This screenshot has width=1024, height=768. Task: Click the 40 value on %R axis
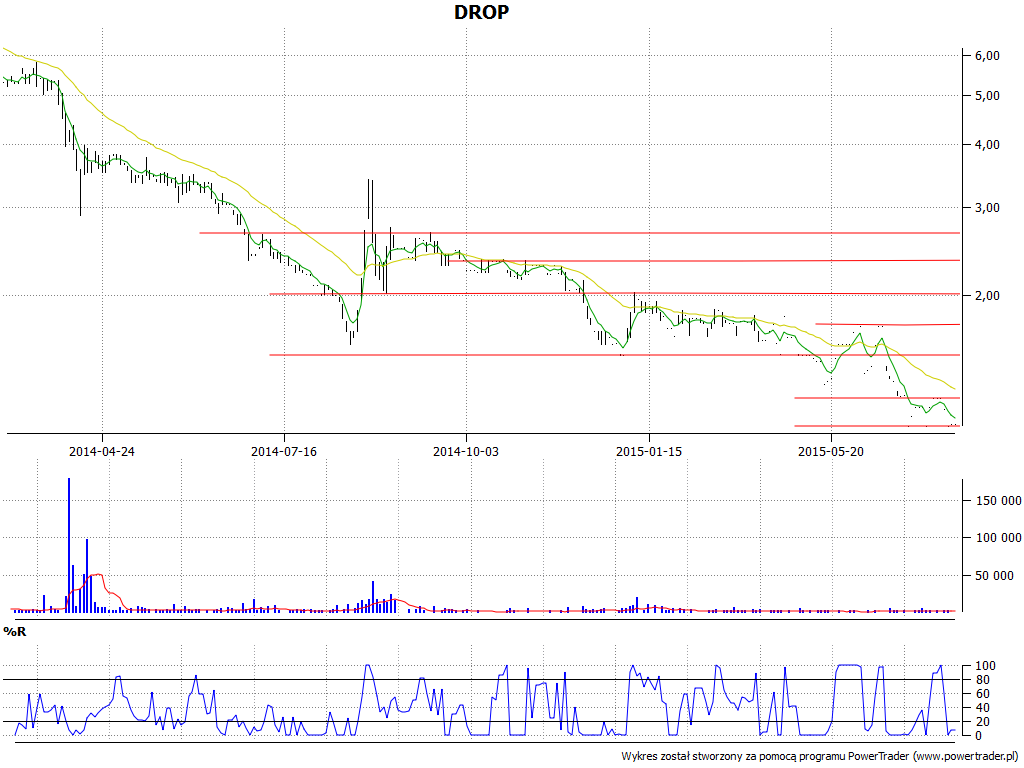coord(985,708)
